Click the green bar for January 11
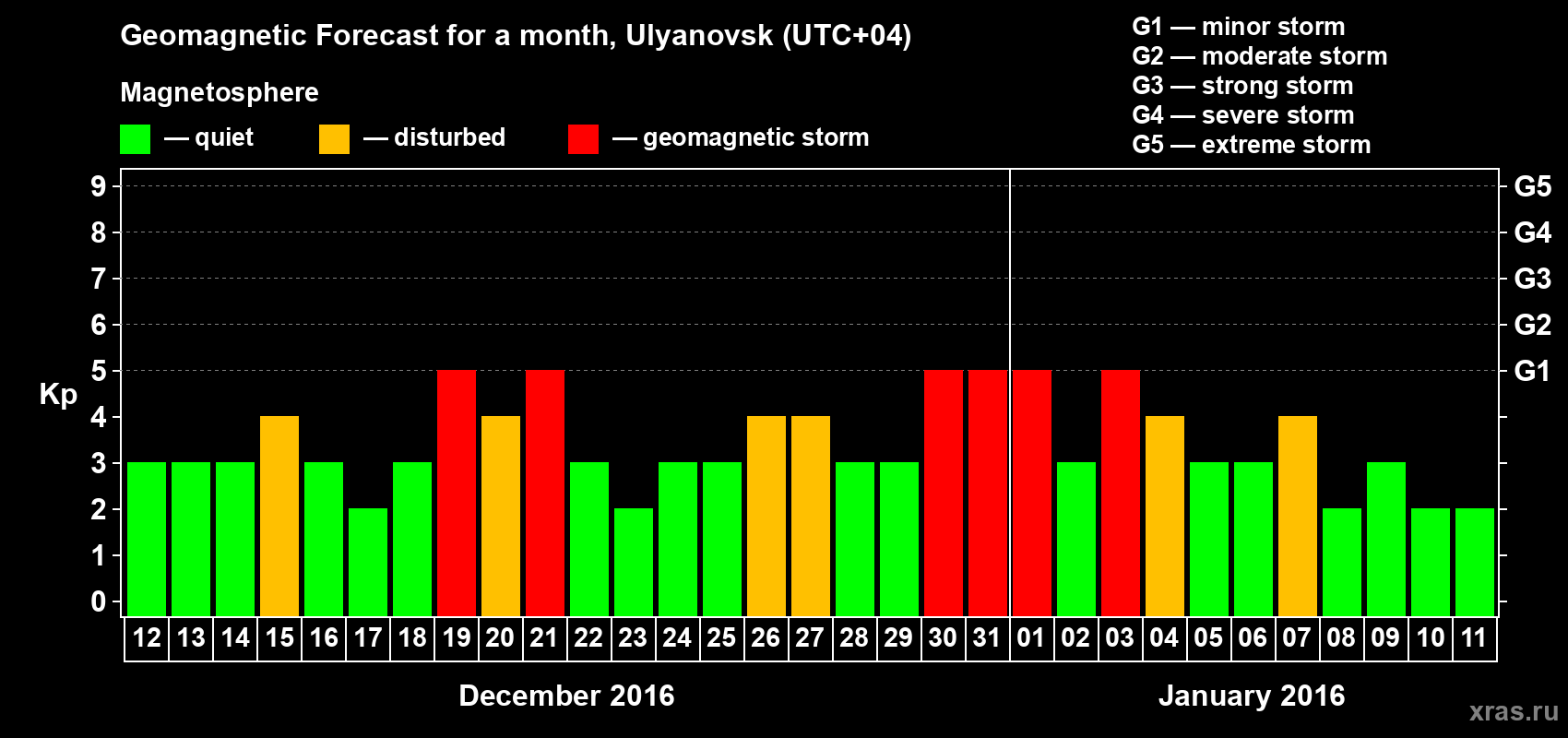 pyautogui.click(x=1475, y=562)
